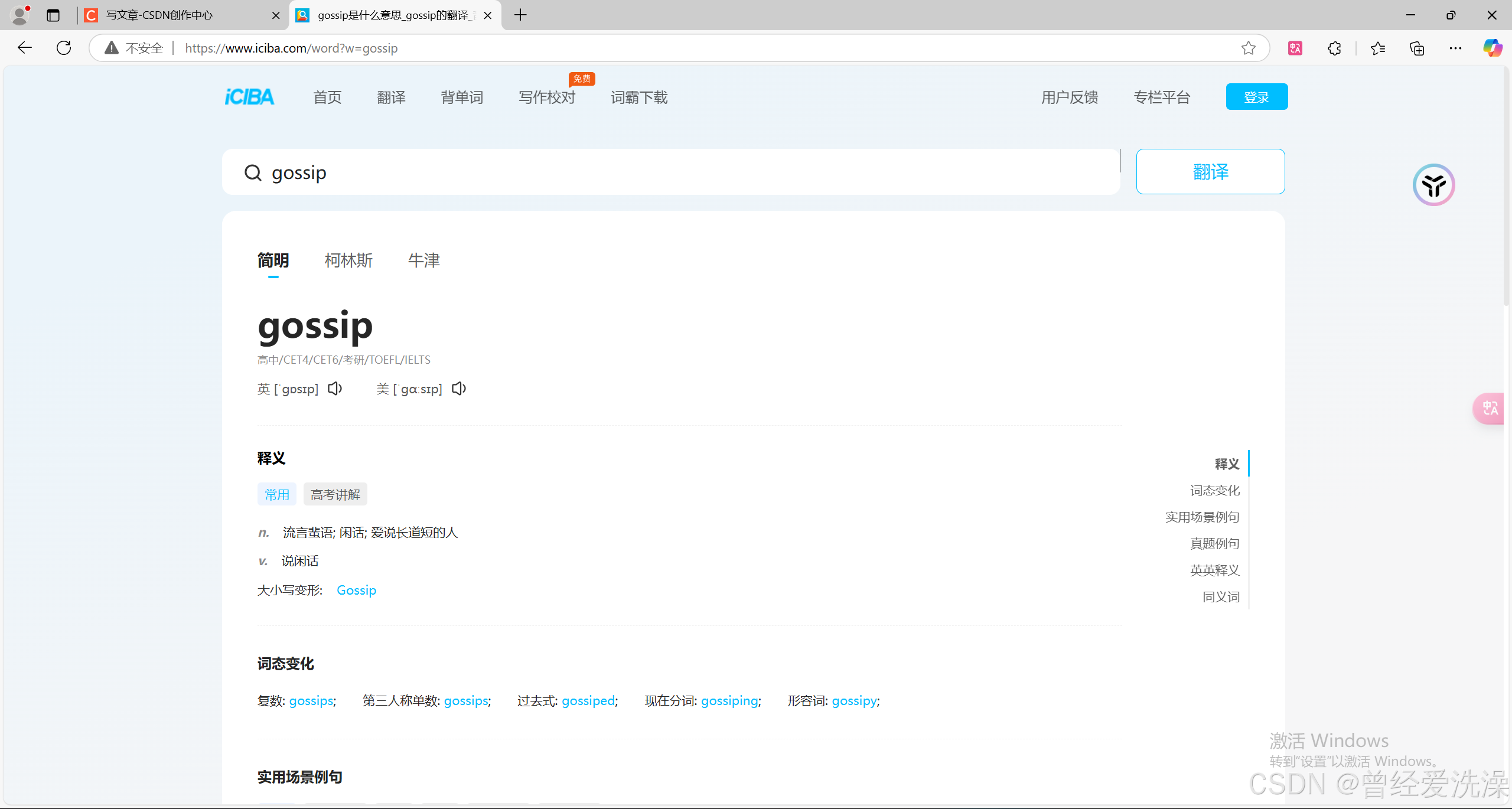
Task: Add this page to favorites star
Action: pos(1248,48)
